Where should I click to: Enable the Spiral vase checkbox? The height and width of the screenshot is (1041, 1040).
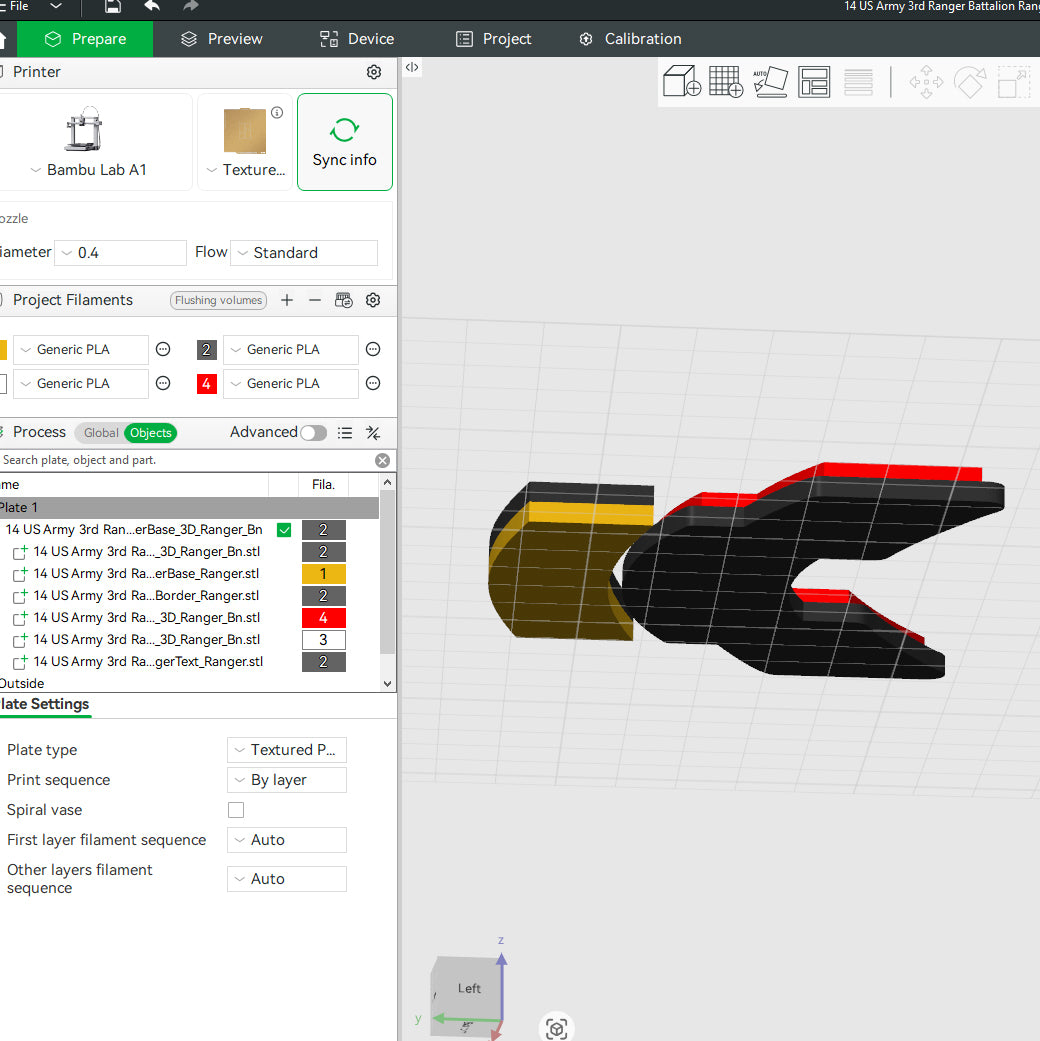pos(236,810)
